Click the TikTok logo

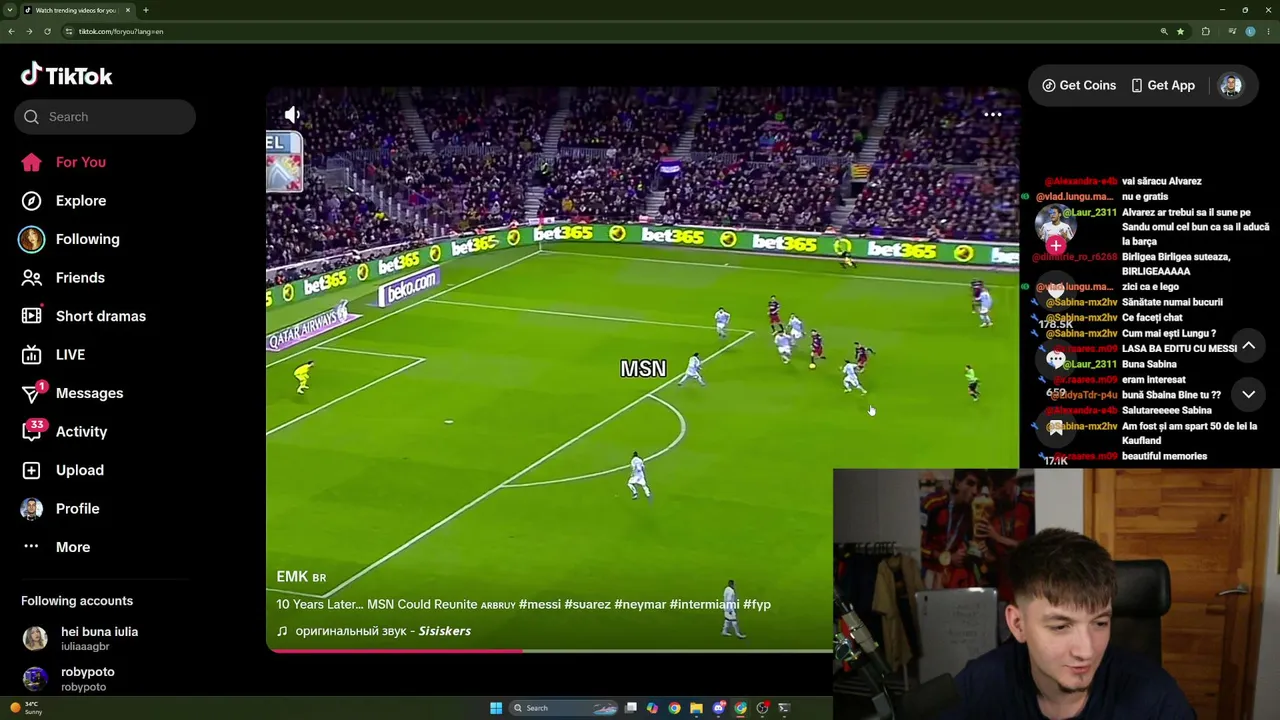tap(66, 75)
